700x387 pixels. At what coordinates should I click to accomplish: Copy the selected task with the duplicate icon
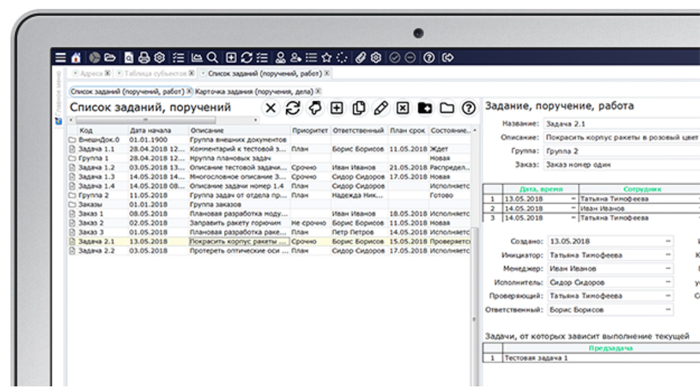[x=358, y=108]
